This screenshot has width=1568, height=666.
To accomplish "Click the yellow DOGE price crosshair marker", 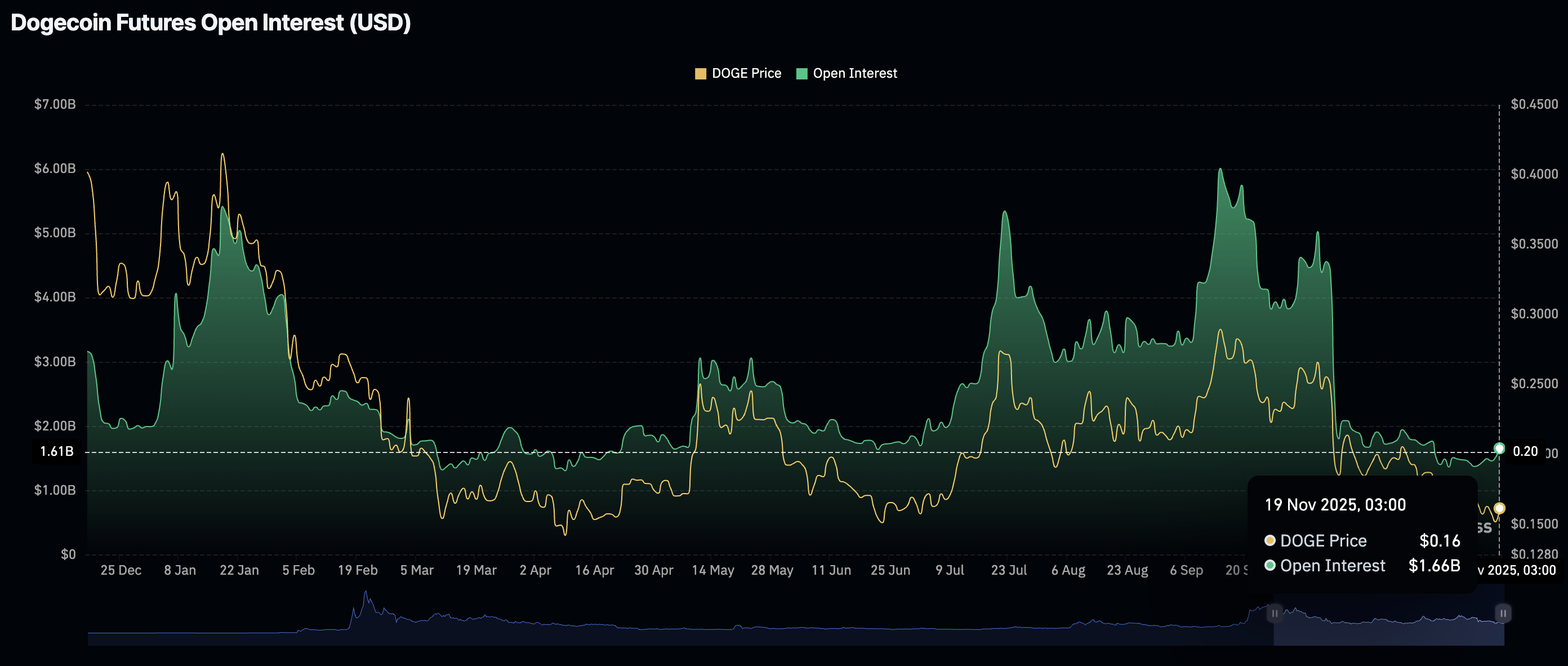I will tap(1499, 508).
